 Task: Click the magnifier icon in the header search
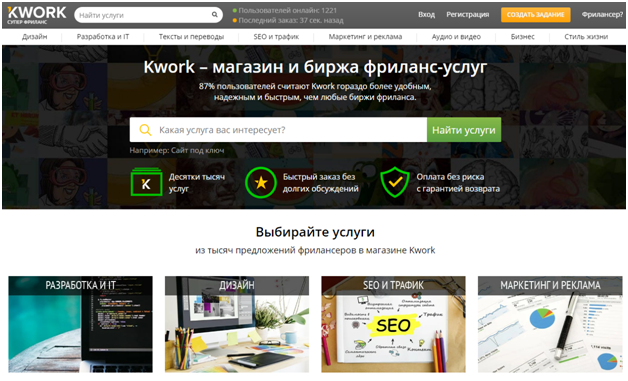click(215, 15)
